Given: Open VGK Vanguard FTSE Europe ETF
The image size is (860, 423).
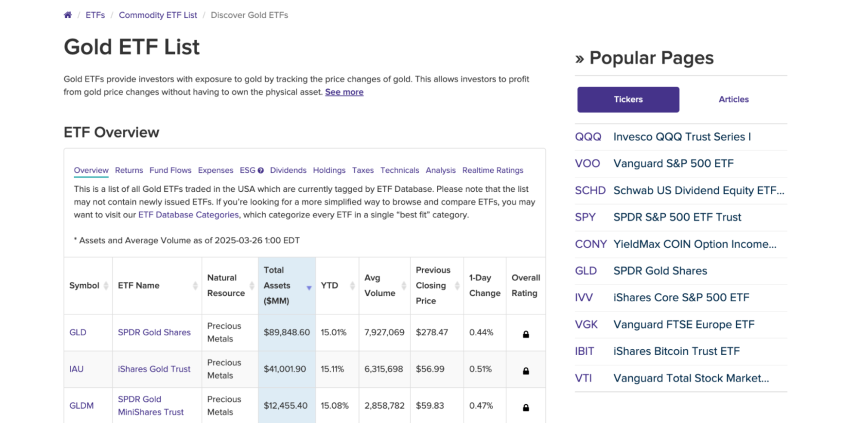Looking at the screenshot, I should point(681,324).
